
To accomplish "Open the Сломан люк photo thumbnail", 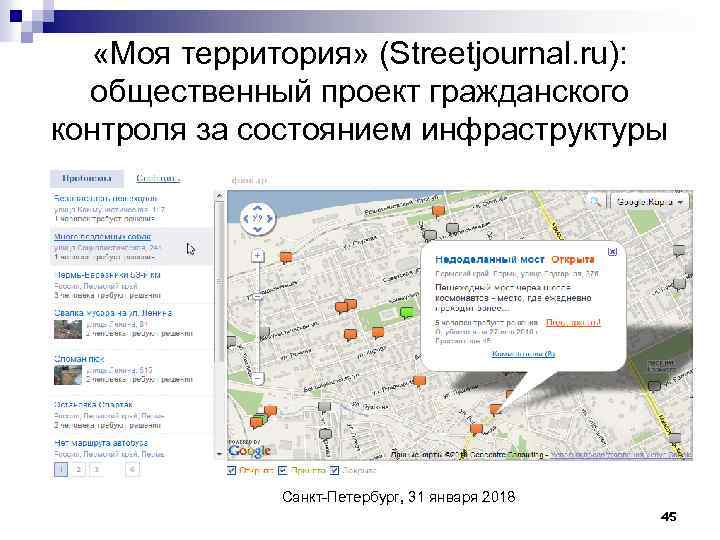I will (x=68, y=375).
